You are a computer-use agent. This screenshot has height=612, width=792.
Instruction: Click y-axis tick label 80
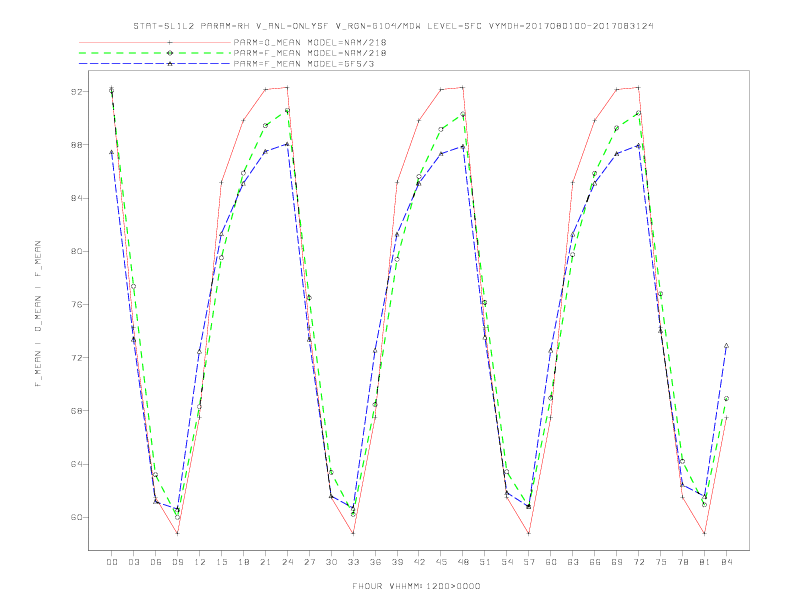(76, 251)
